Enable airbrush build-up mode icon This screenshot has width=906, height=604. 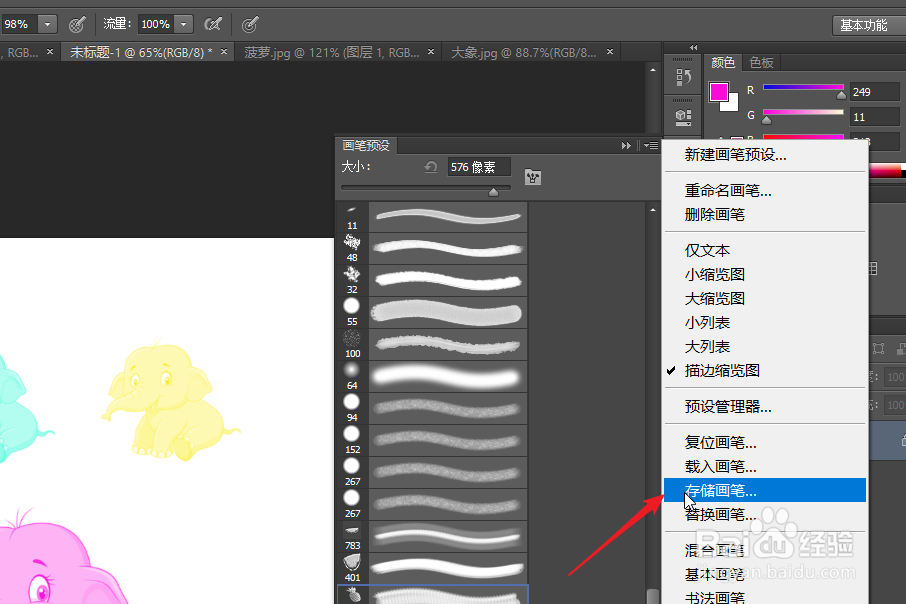click(x=213, y=24)
